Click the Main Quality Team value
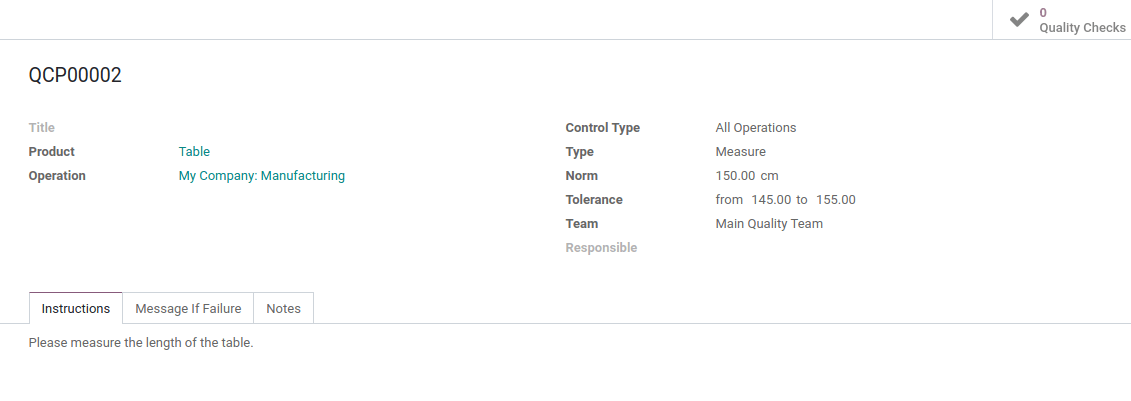This screenshot has height=401, width=1131. point(769,224)
